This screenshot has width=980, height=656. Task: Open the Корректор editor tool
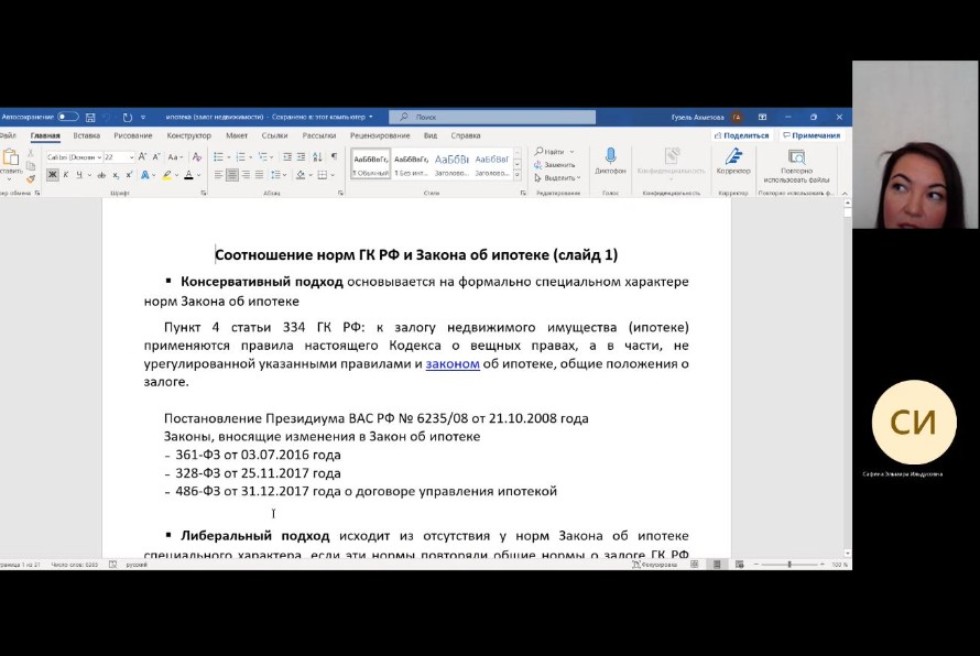click(733, 157)
